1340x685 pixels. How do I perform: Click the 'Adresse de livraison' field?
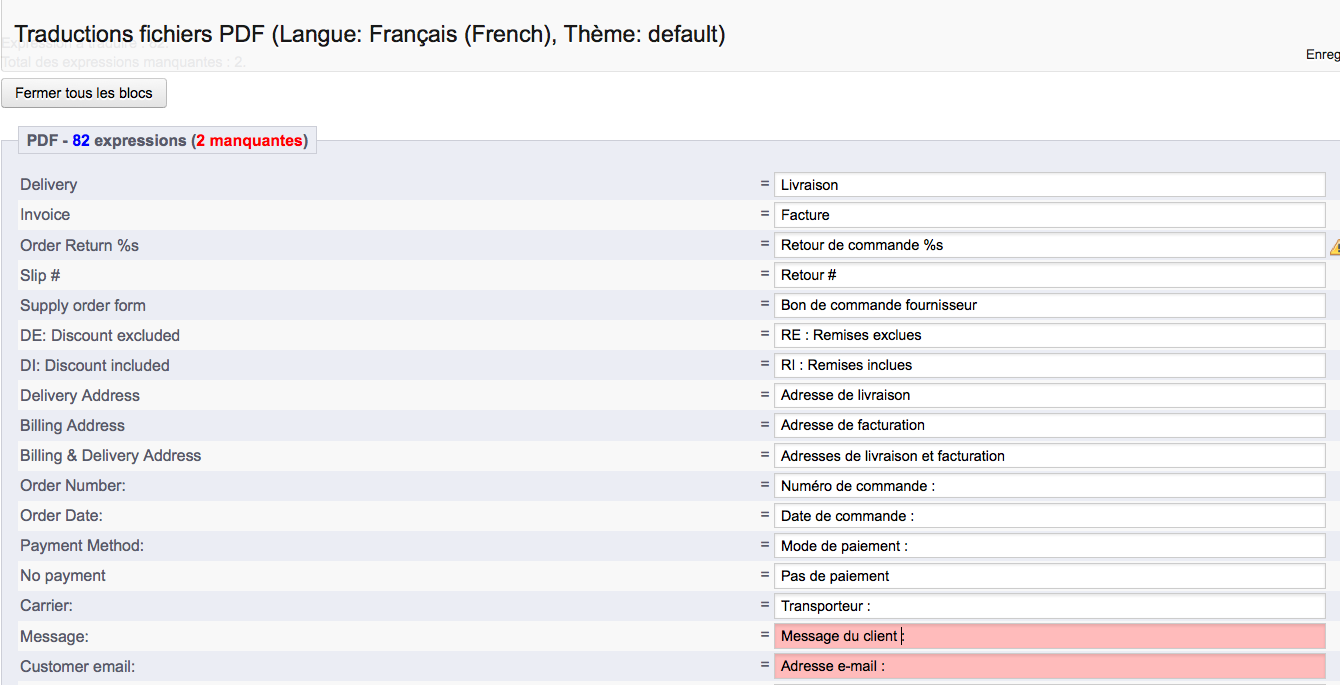(1049, 395)
